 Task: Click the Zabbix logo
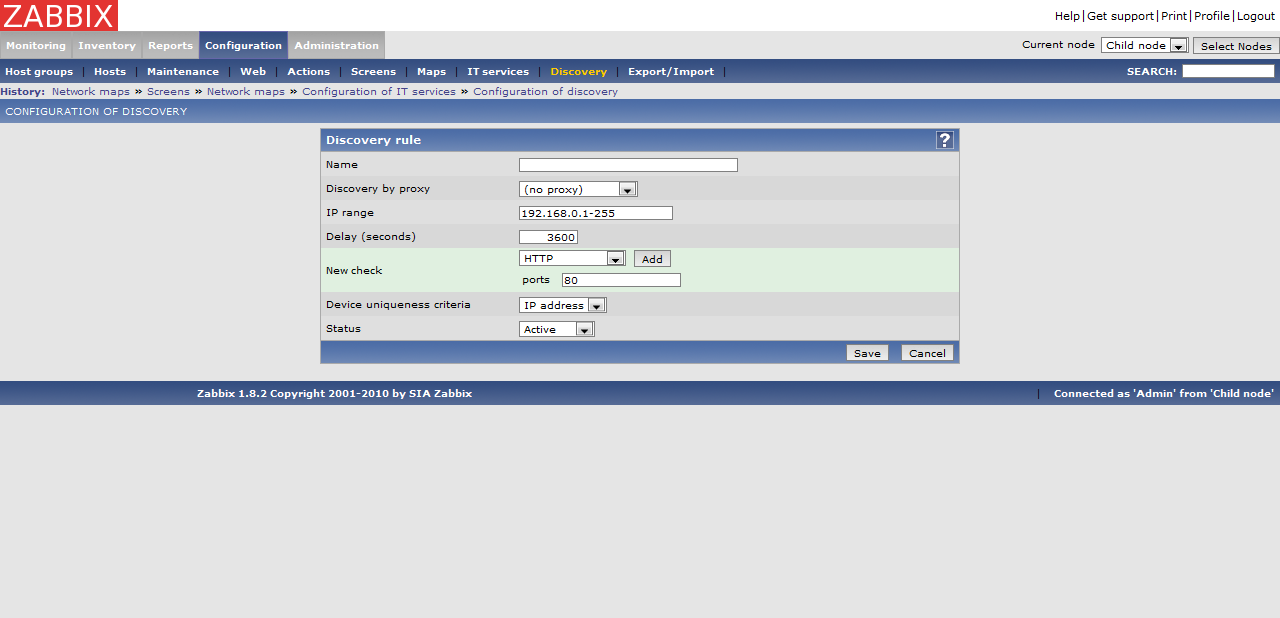point(59,15)
